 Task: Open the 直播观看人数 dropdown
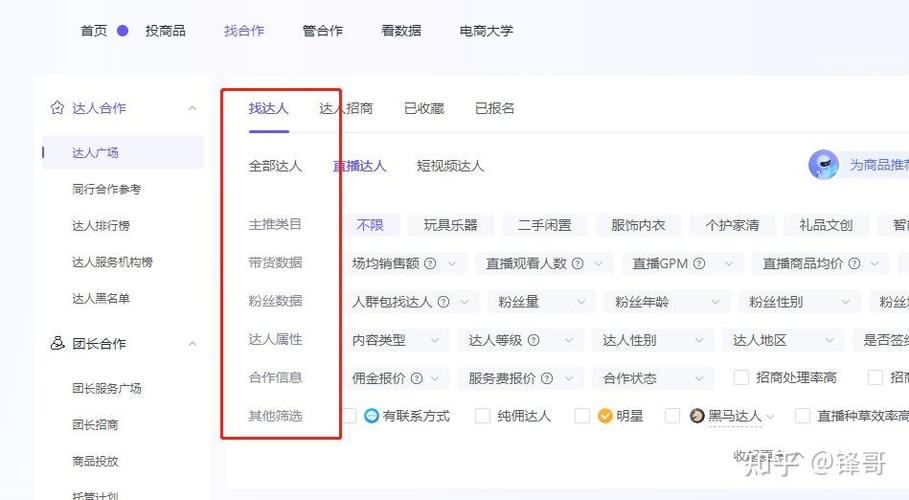[x=544, y=263]
